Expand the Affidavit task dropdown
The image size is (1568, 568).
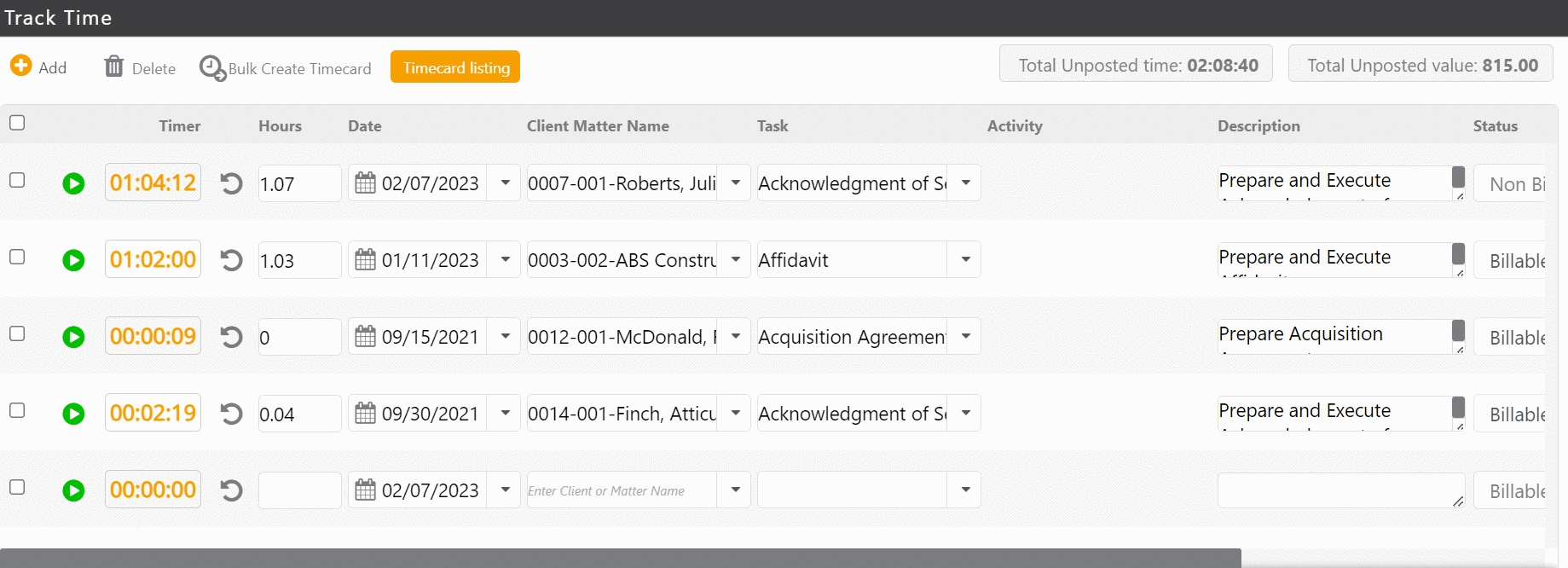pos(965,259)
